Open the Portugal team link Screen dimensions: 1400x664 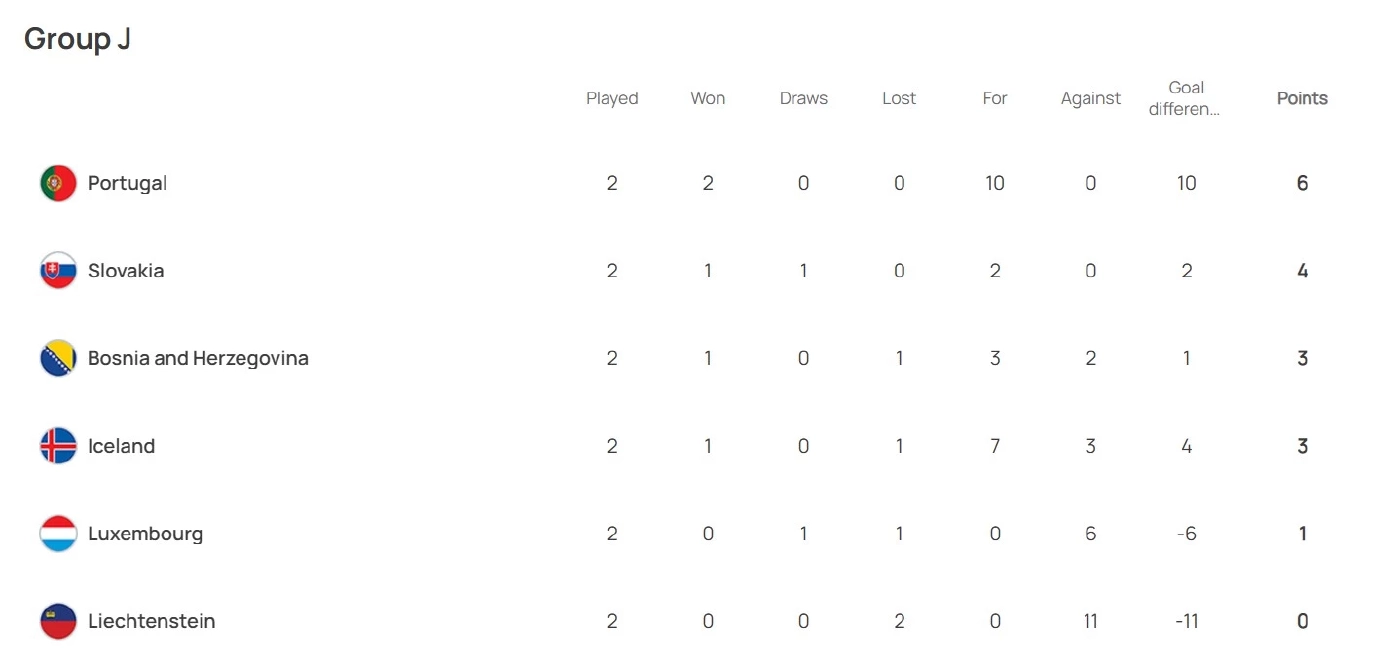pos(127,183)
